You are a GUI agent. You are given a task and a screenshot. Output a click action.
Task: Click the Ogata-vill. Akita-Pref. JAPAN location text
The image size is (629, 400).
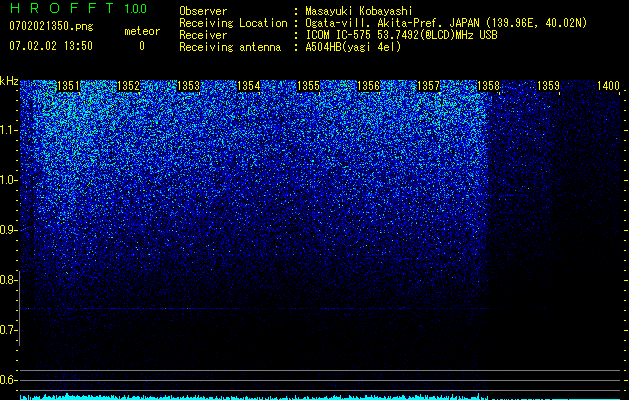pyautogui.click(x=446, y=23)
